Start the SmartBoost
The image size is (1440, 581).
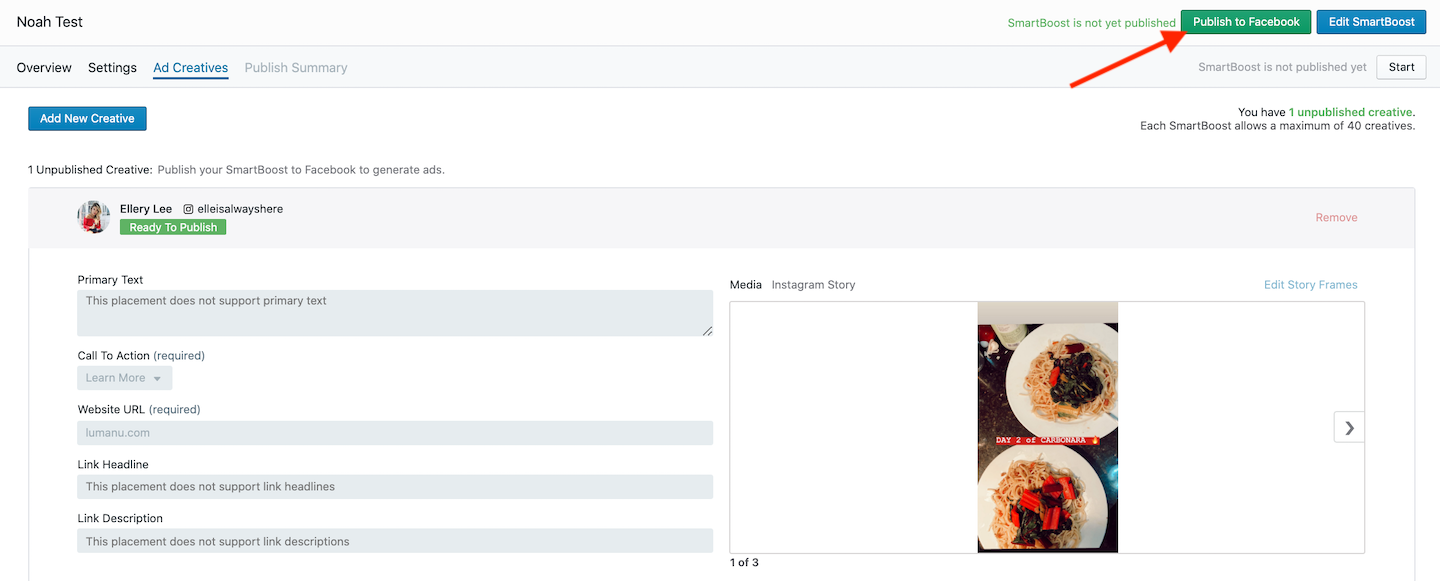(1401, 67)
